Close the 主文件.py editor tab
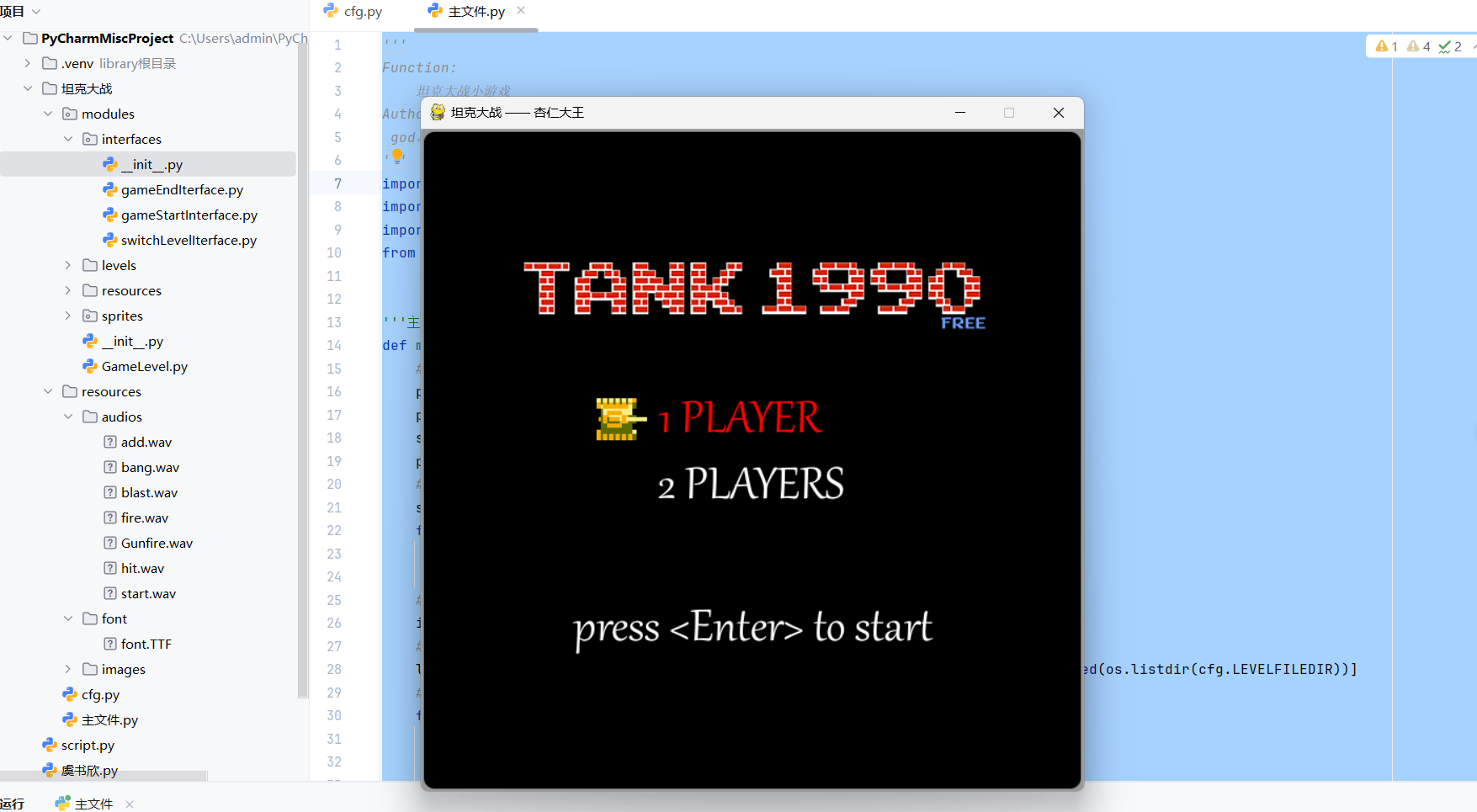 click(x=521, y=10)
